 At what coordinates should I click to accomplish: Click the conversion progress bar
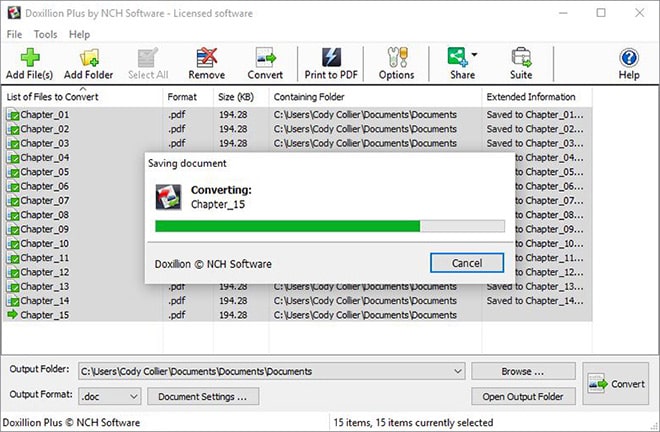(x=330, y=226)
